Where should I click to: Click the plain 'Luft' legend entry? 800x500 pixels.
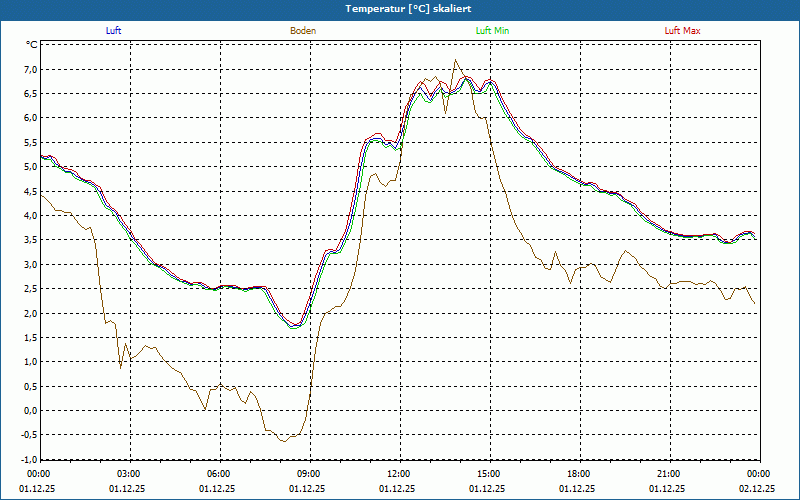114,31
